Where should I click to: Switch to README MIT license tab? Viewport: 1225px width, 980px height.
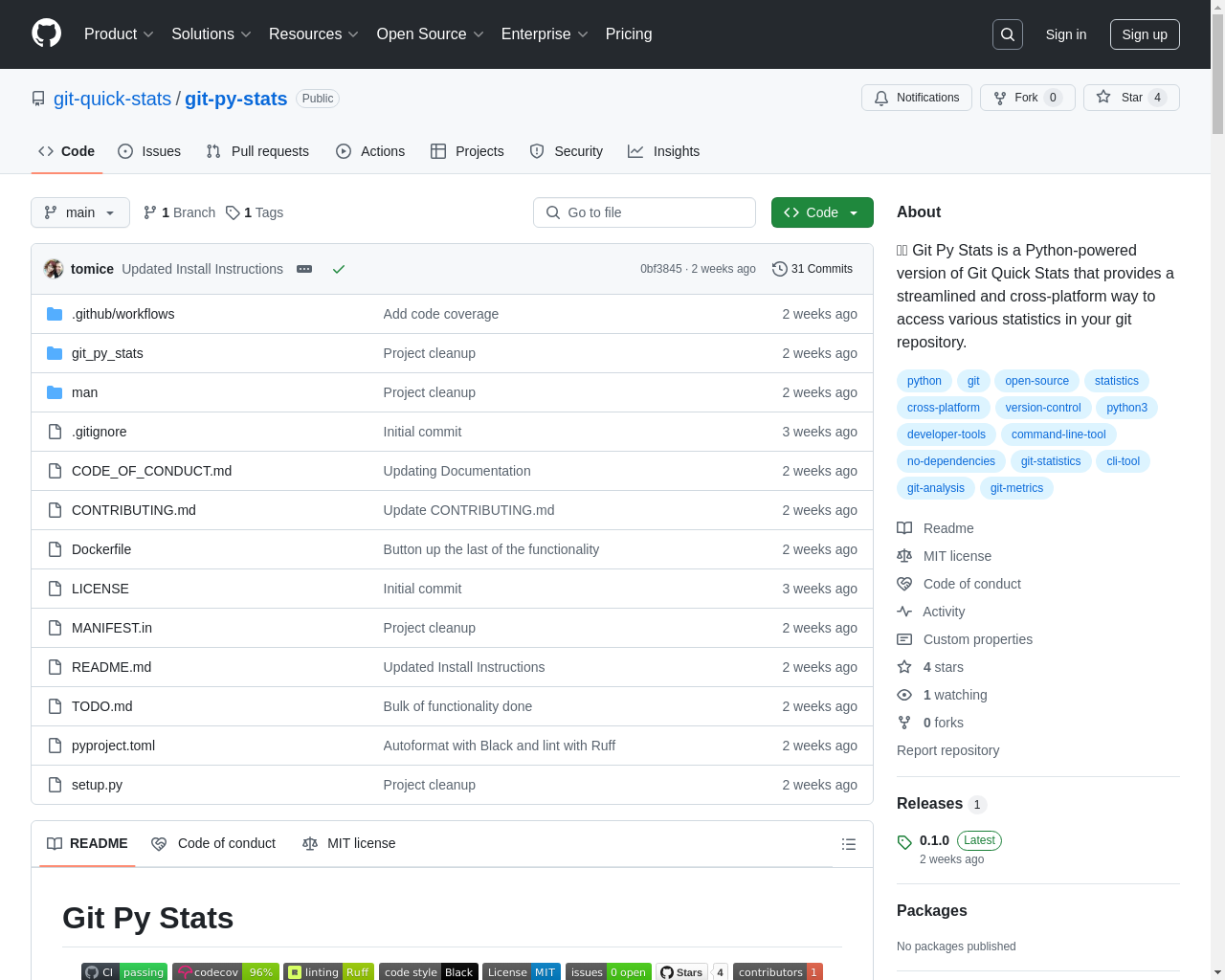349,843
